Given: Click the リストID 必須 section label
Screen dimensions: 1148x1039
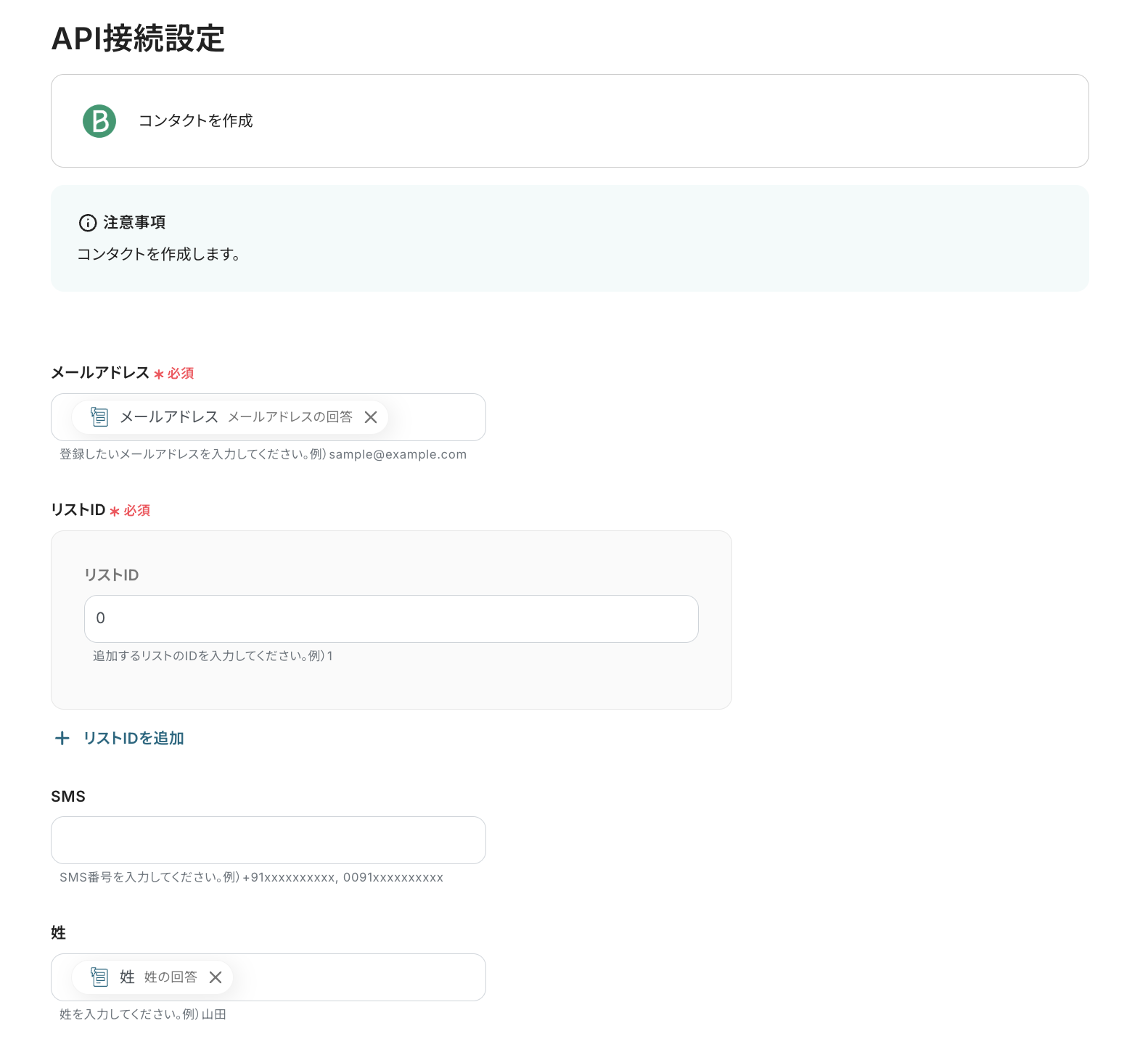Looking at the screenshot, I should (x=101, y=510).
